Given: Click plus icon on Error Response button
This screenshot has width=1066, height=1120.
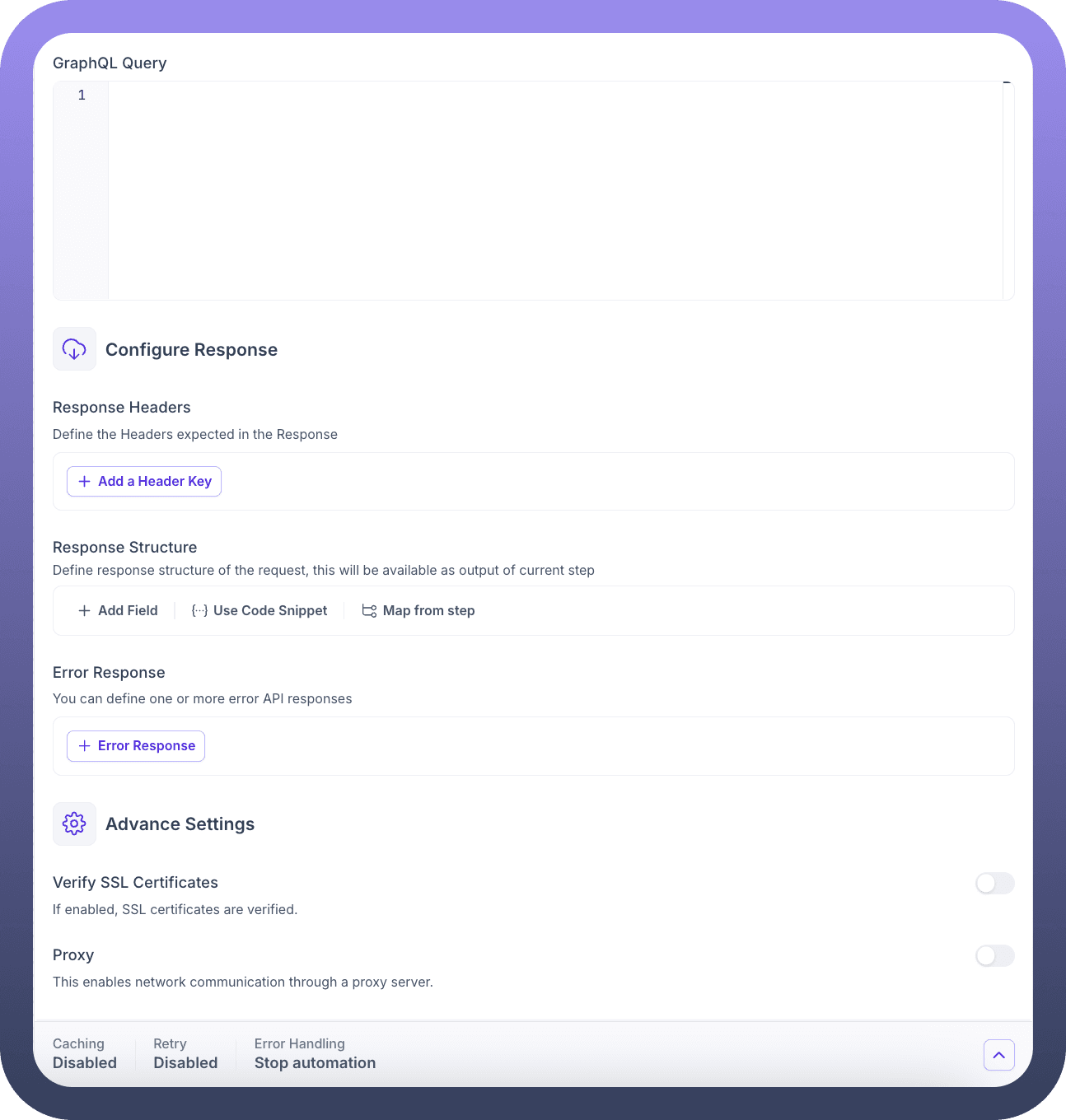Looking at the screenshot, I should point(84,745).
